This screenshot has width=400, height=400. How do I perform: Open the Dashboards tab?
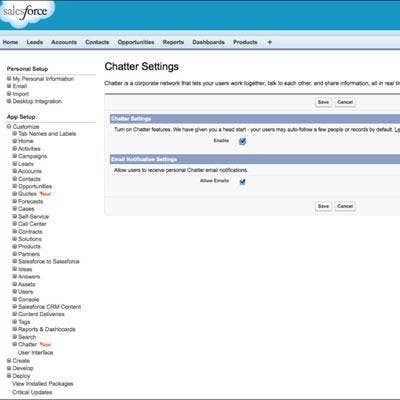point(208,42)
